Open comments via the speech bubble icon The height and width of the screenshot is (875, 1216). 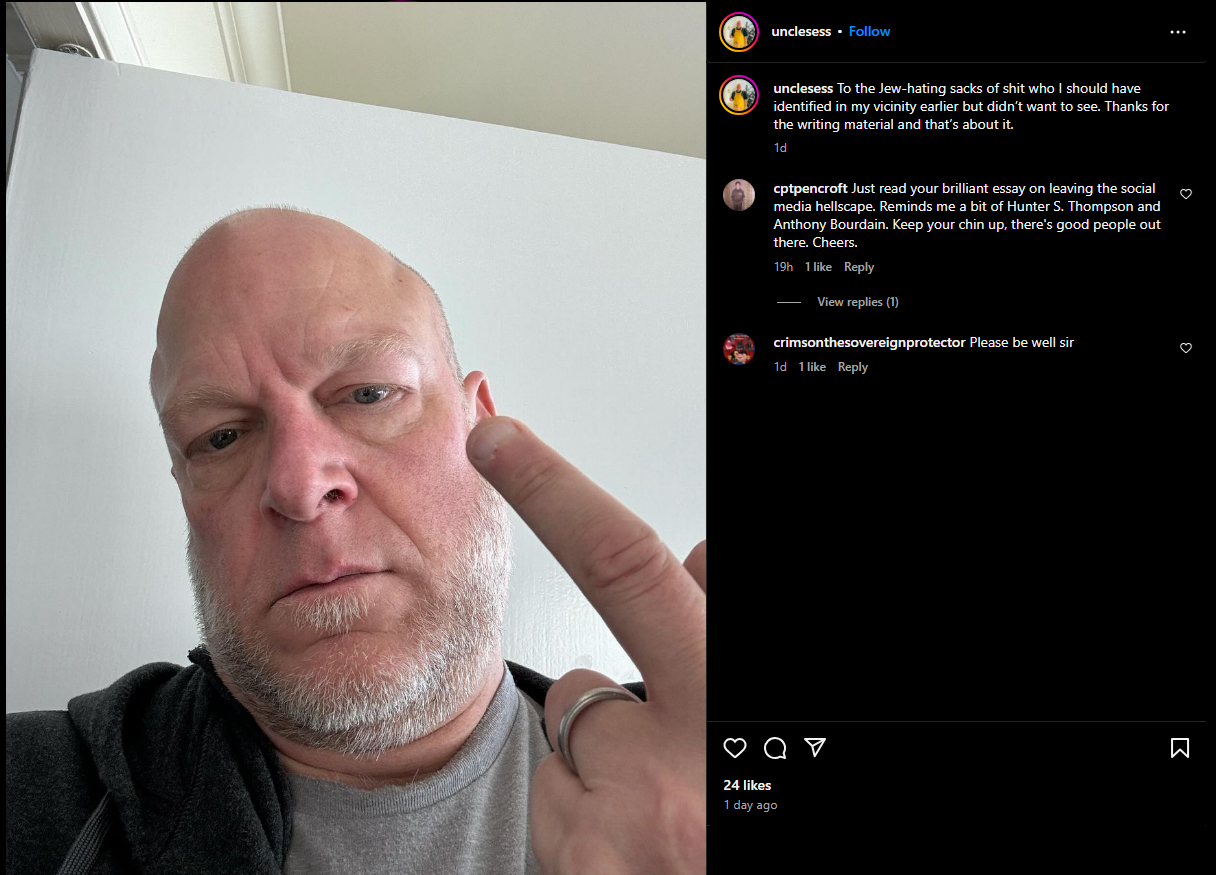point(775,748)
